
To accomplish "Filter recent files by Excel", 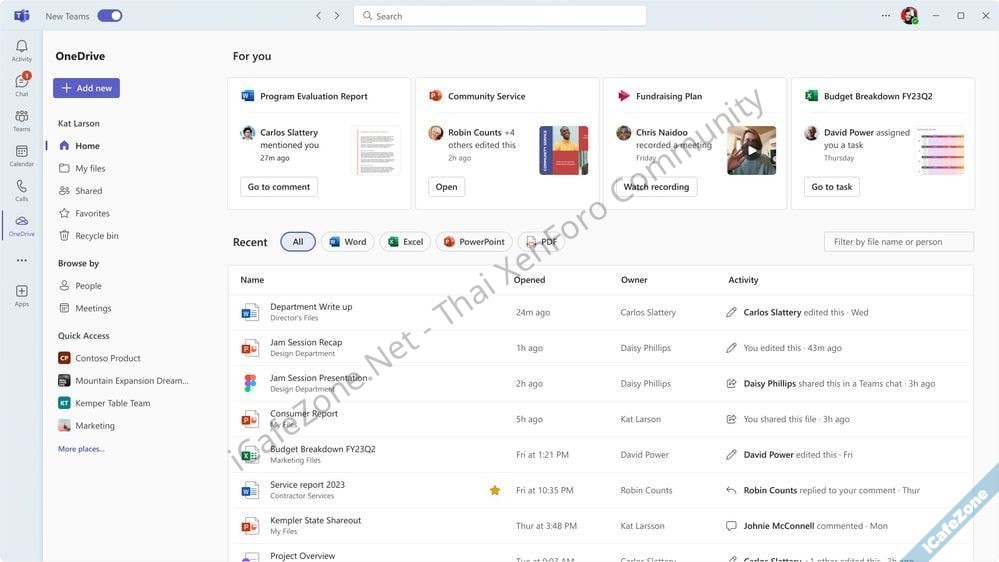I will (x=405, y=242).
